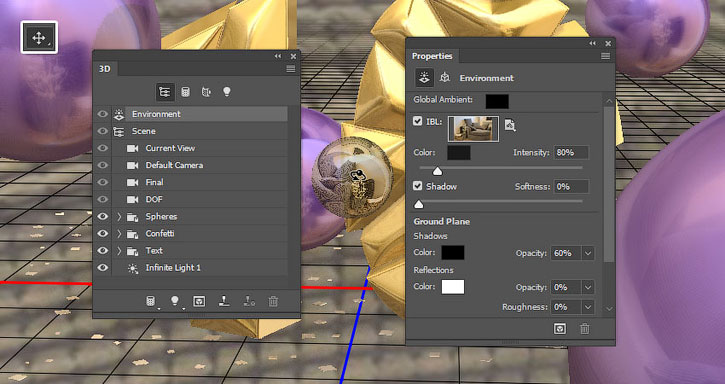Add new light to scene
This screenshot has height=384, width=725.
pos(175,301)
